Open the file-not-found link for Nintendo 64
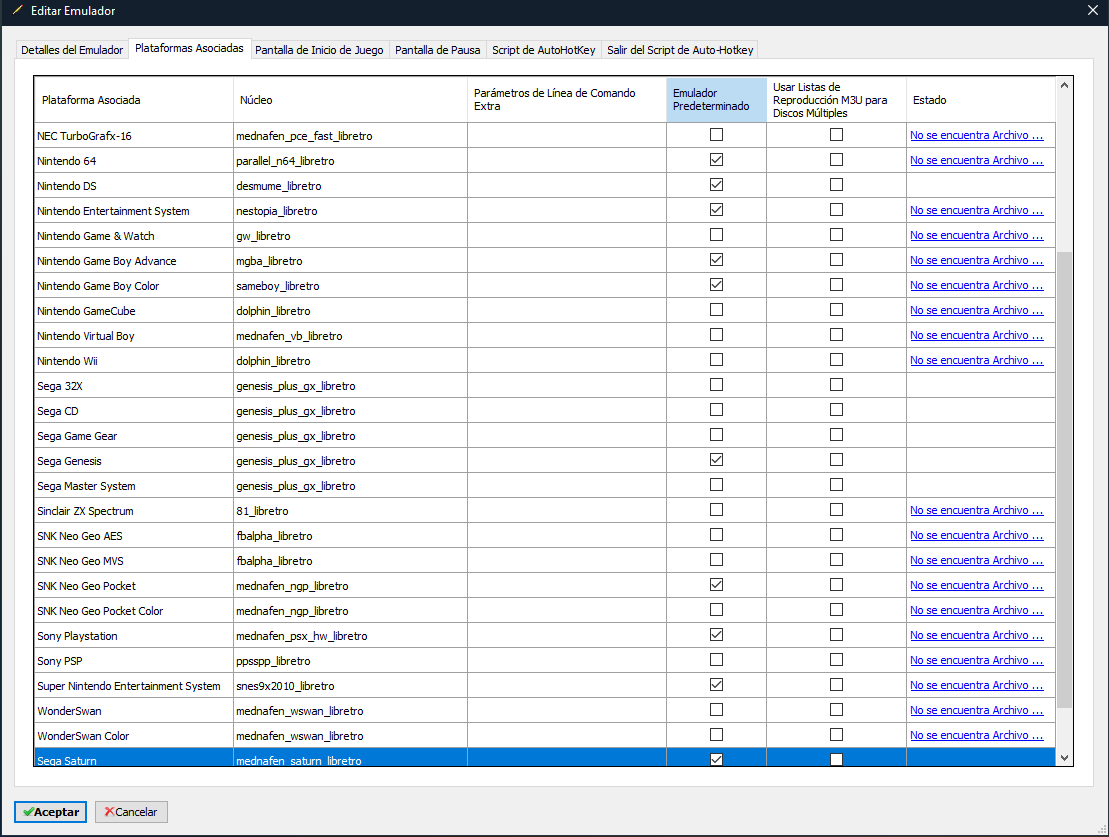 point(977,160)
